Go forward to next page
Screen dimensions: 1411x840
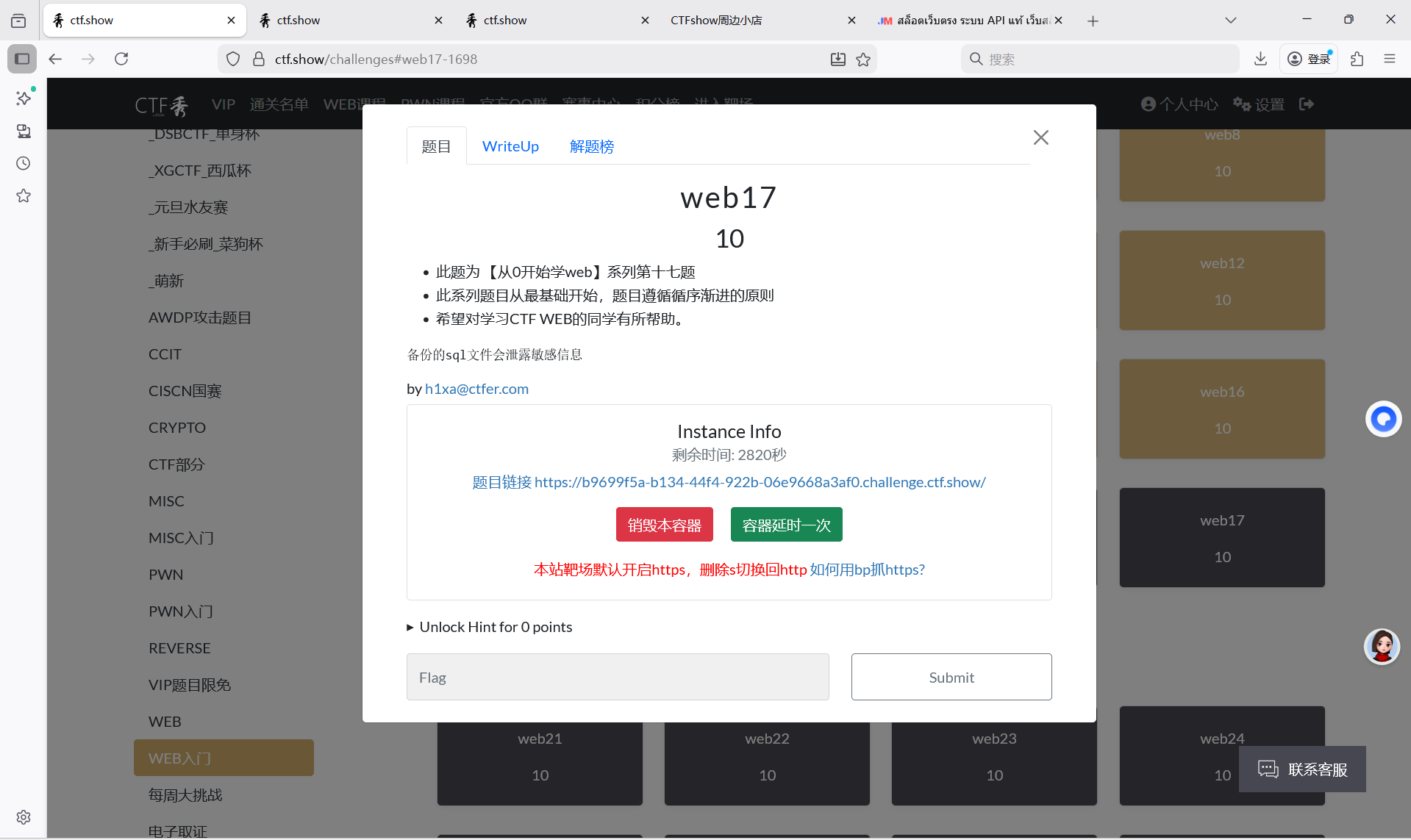point(88,59)
